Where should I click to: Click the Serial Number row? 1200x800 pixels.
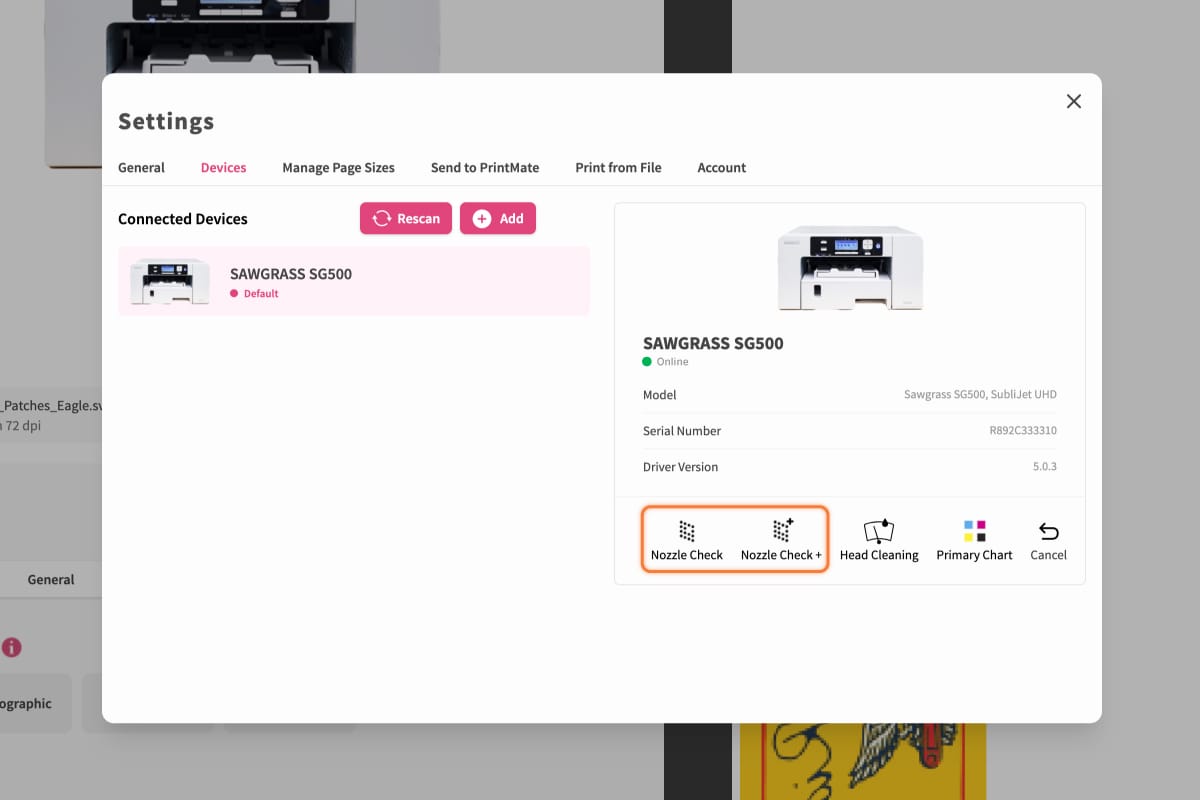[850, 431]
